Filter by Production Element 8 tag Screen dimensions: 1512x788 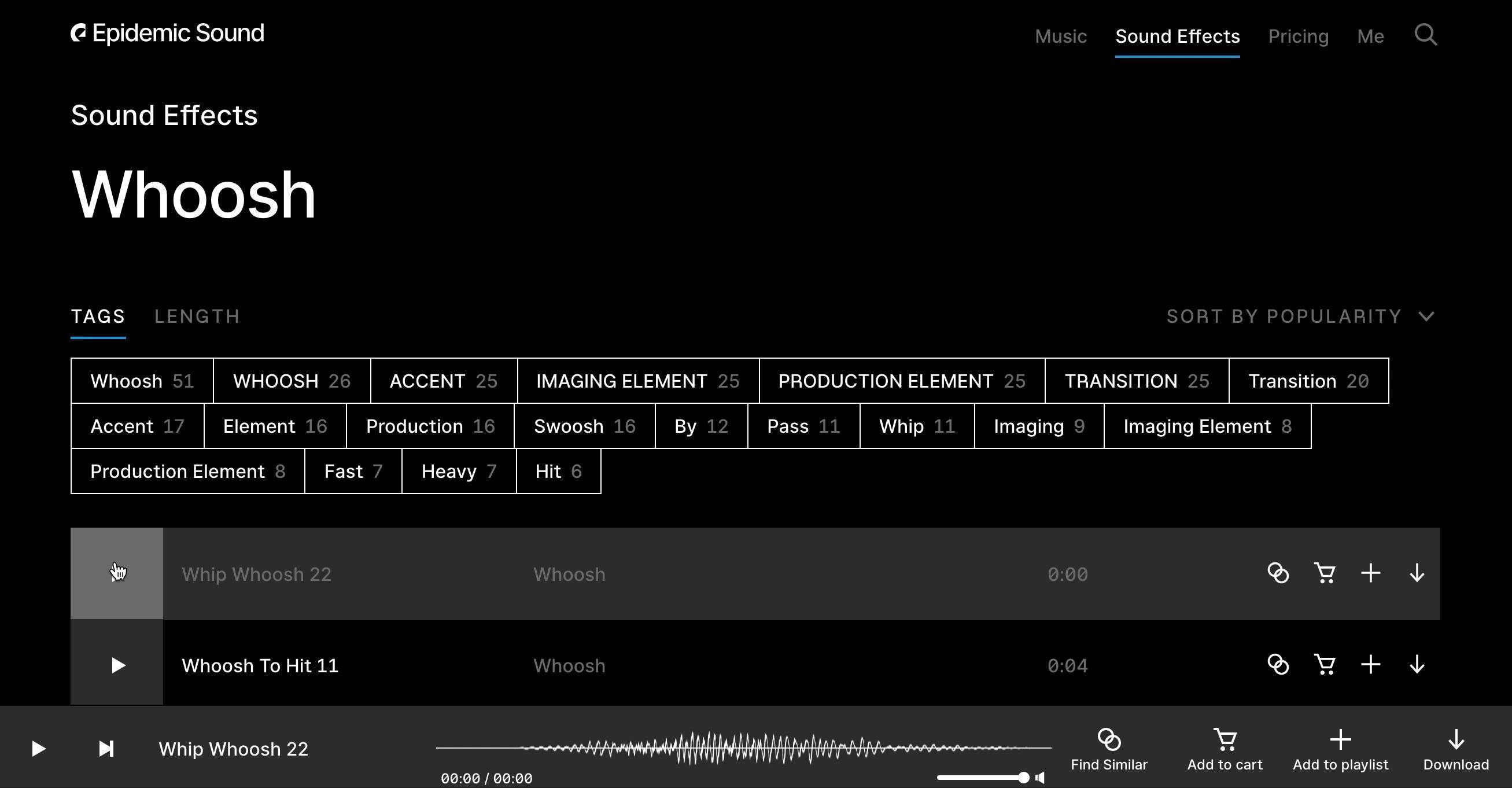tap(188, 471)
